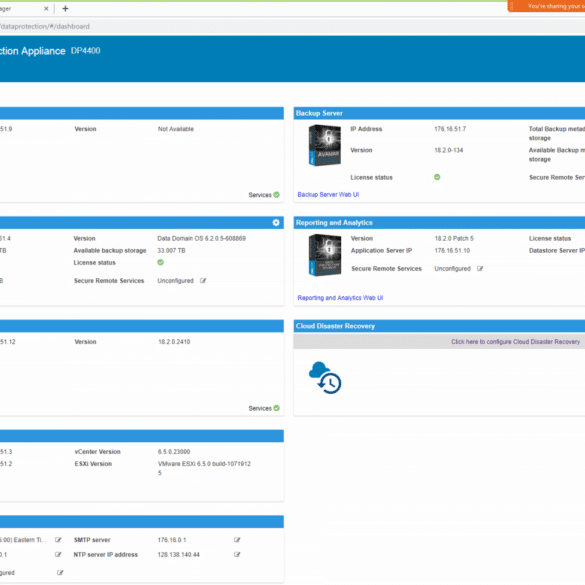Open the gear settings icon on storage panel

click(276, 223)
